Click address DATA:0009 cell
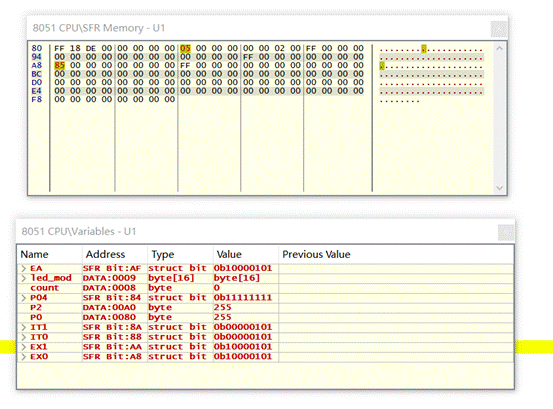553x409 pixels. (x=109, y=278)
